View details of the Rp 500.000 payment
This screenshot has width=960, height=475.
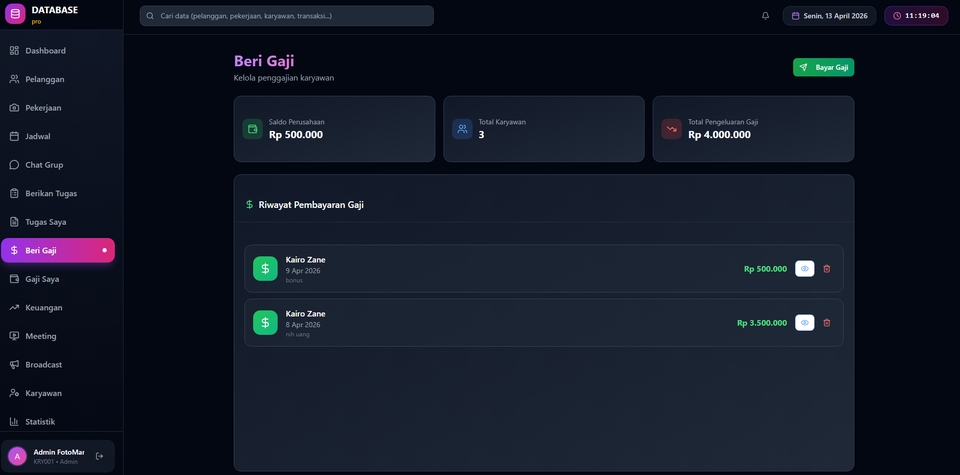804,269
